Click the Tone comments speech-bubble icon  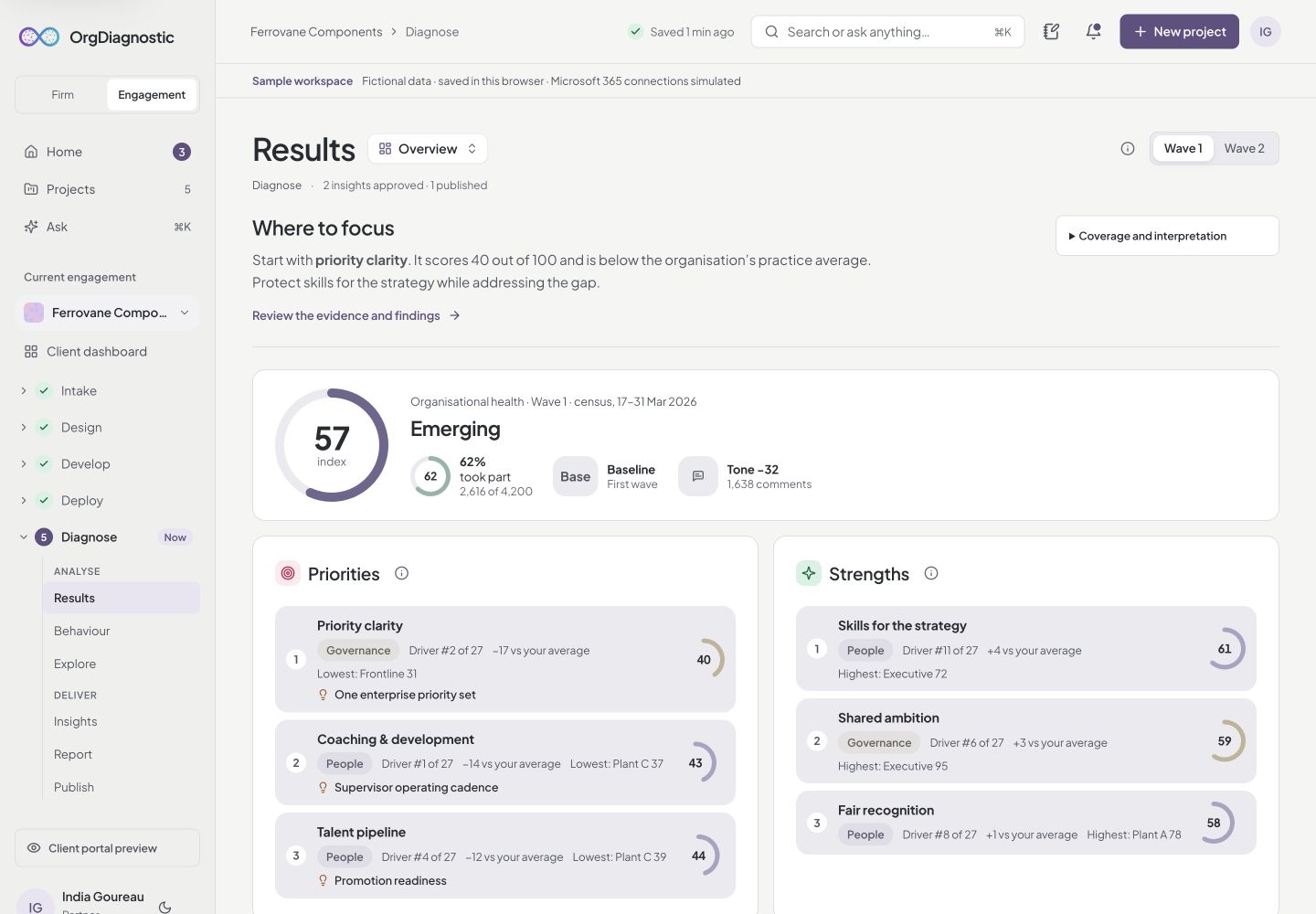tap(698, 476)
